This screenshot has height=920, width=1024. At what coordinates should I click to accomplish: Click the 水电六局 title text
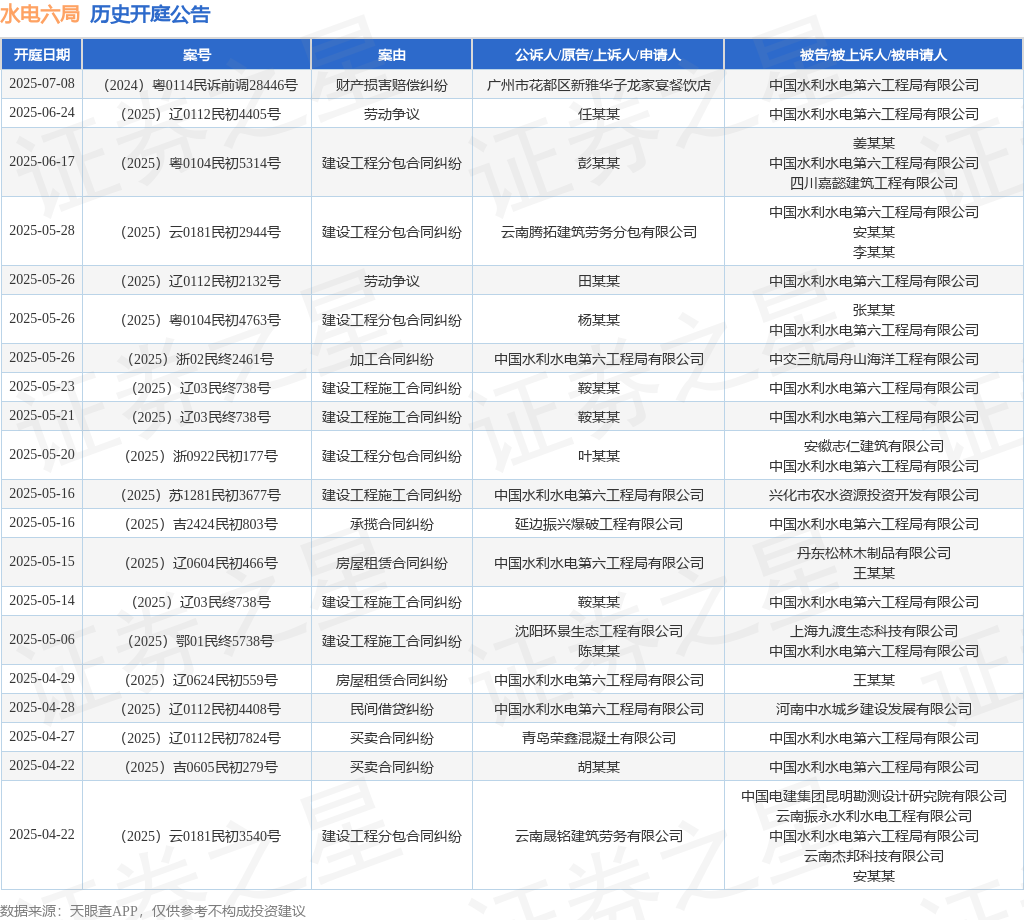click(40, 14)
